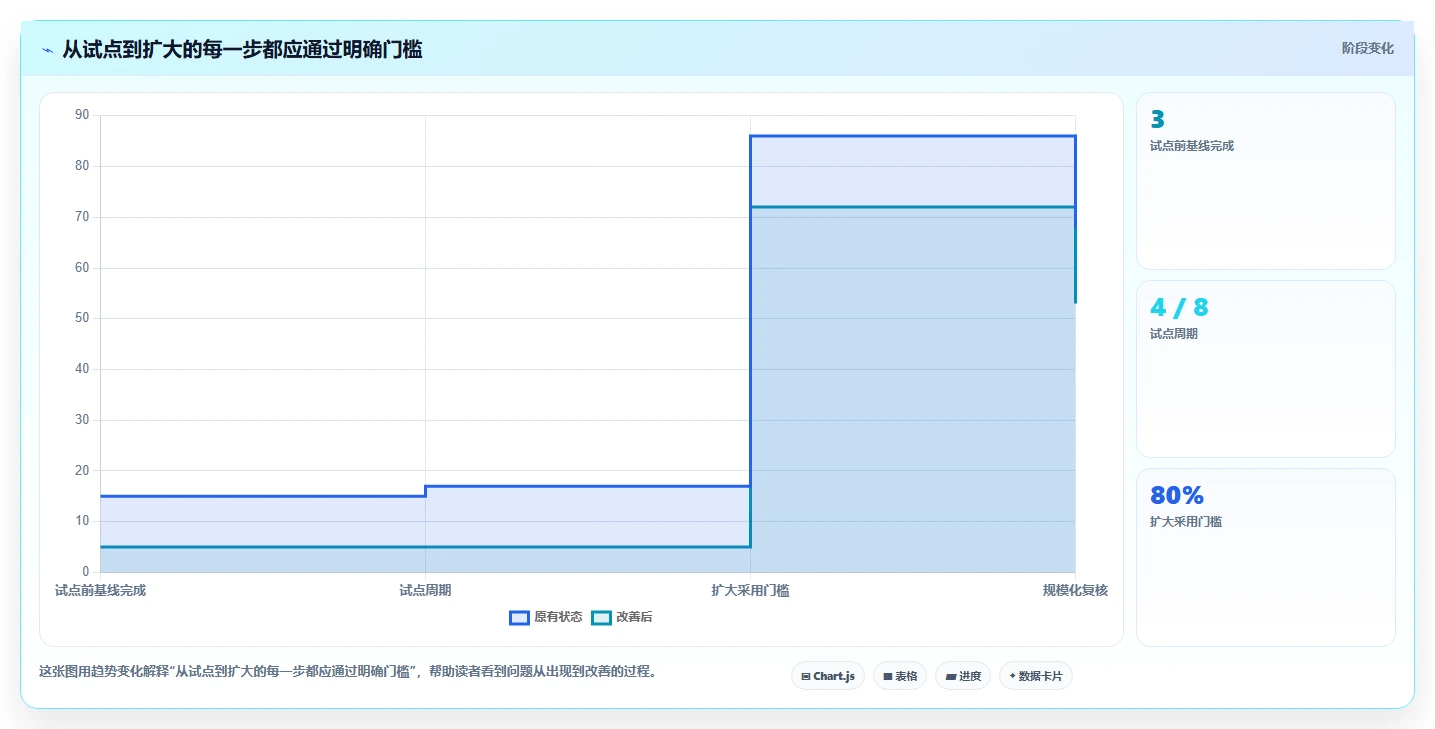Click the 扩大采用门槛 card caption
This screenshot has height=729, width=1435.
(1186, 522)
